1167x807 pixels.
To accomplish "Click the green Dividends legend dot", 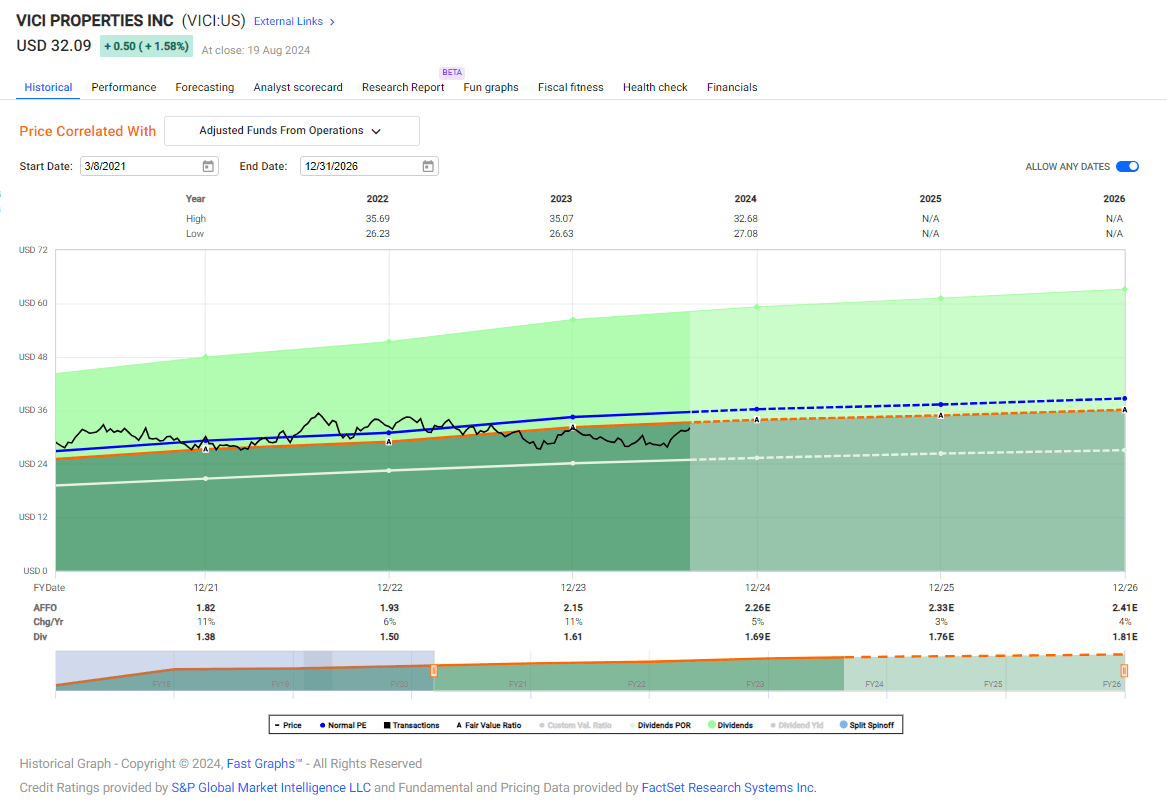I will (711, 723).
